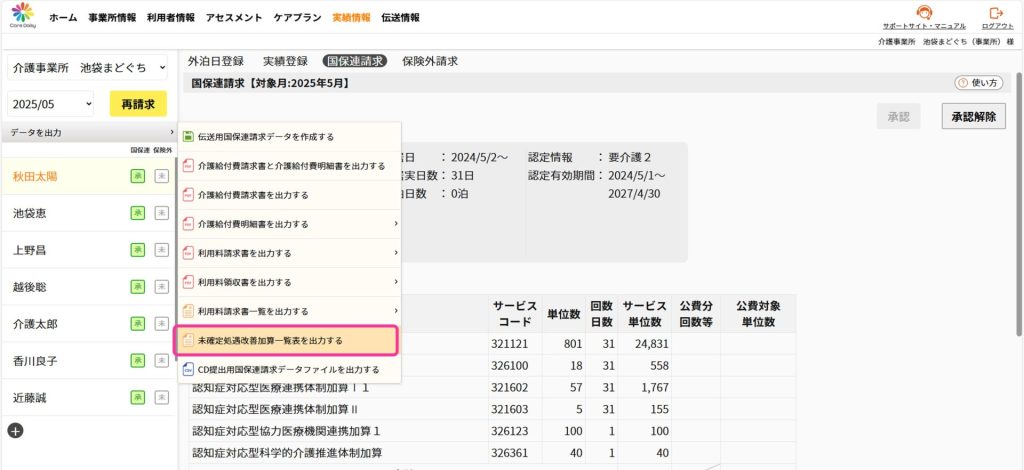Click the Care Daisy flower logo
Viewport: 1024px width, 470px height.
(23, 14)
